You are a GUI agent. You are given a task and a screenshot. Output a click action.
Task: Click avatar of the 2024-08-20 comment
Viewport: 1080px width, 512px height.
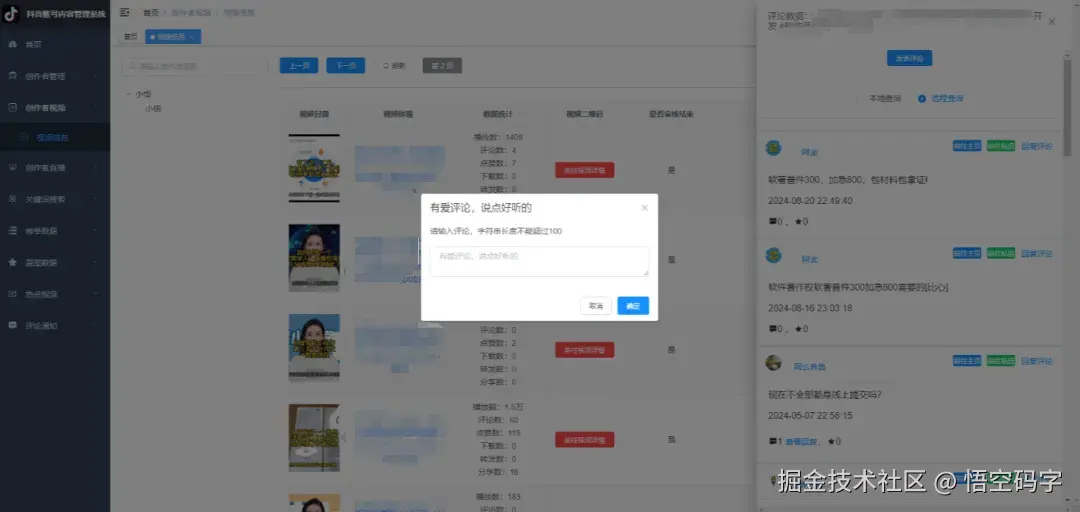[773, 147]
